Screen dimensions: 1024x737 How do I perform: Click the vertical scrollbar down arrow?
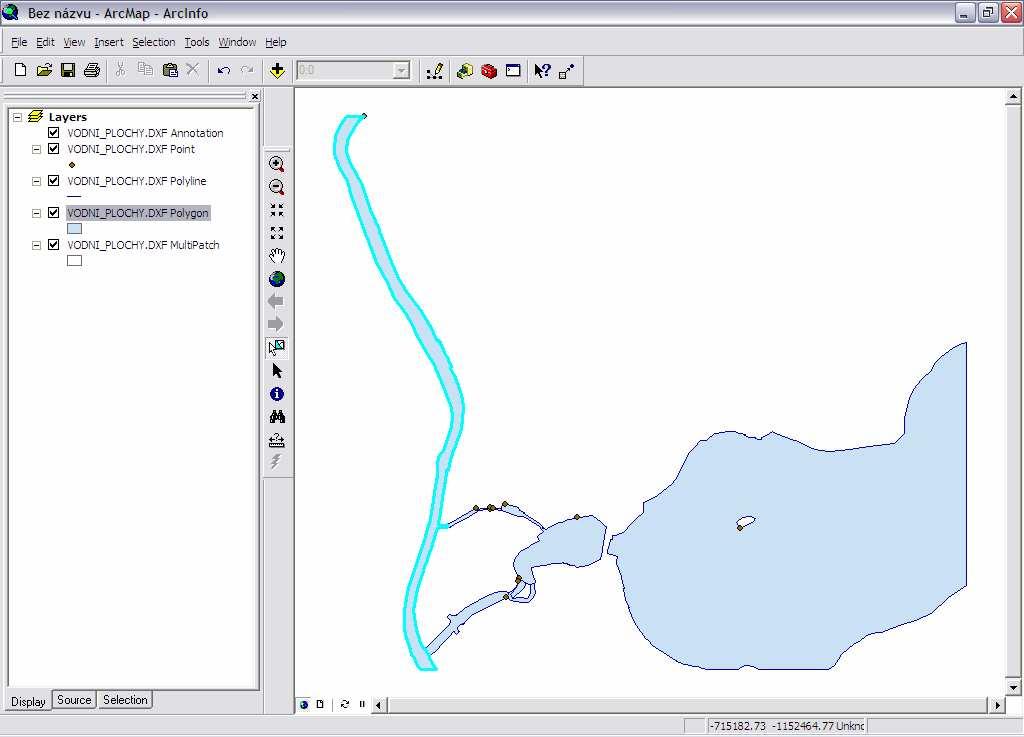click(1012, 687)
